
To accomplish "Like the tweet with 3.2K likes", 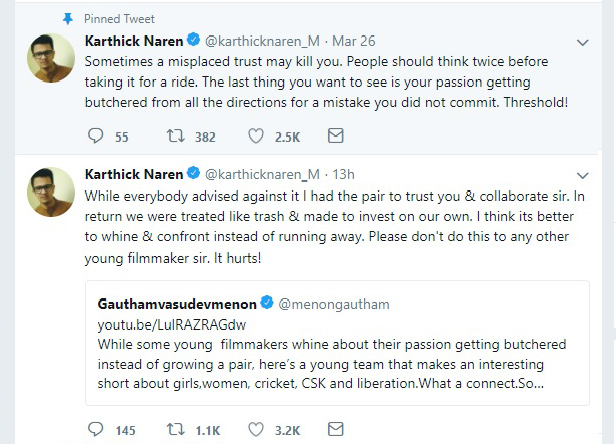I will (x=256, y=429).
